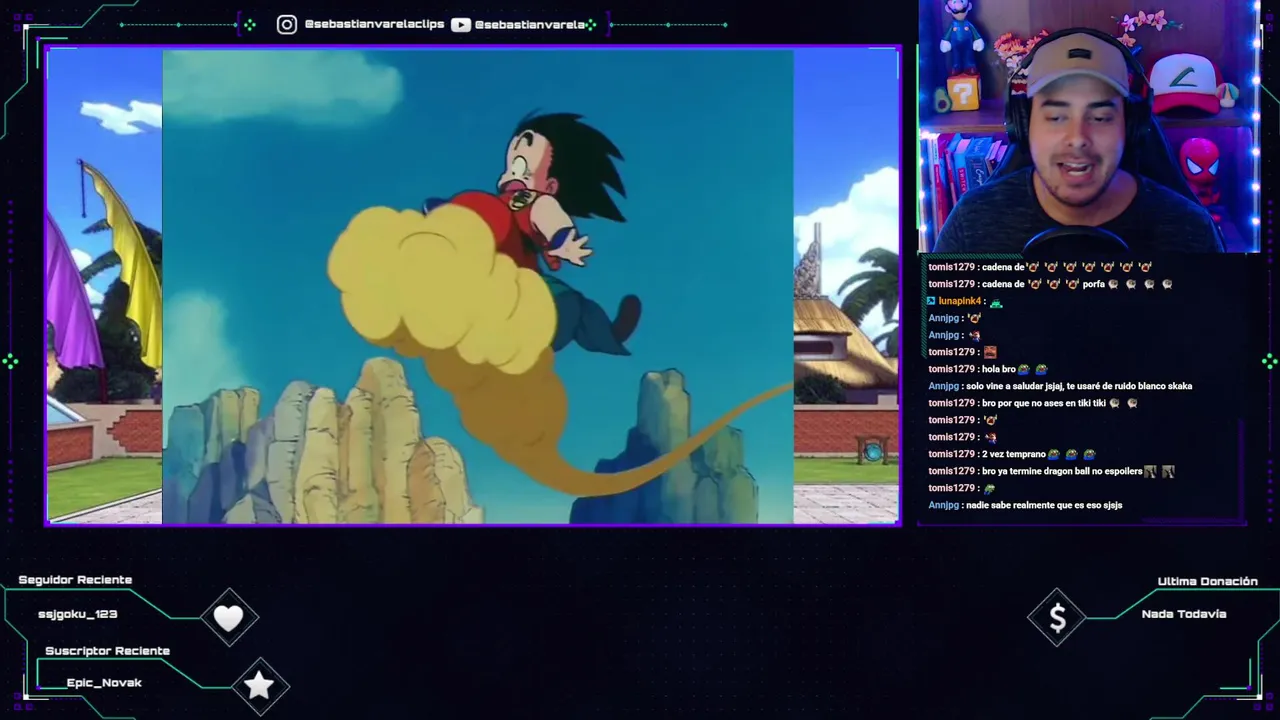Click the dollar sign donation icon
The image size is (1280, 720).
1058,619
